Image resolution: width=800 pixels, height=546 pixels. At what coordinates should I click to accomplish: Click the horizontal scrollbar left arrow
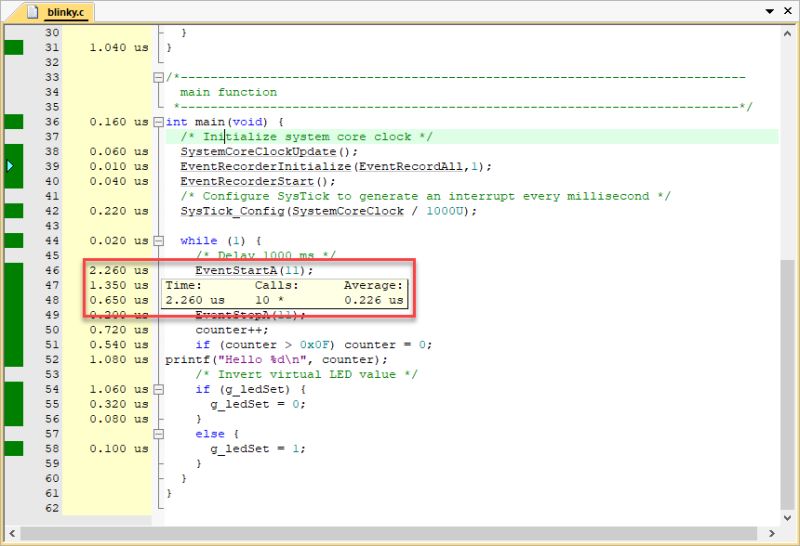click(x=12, y=534)
